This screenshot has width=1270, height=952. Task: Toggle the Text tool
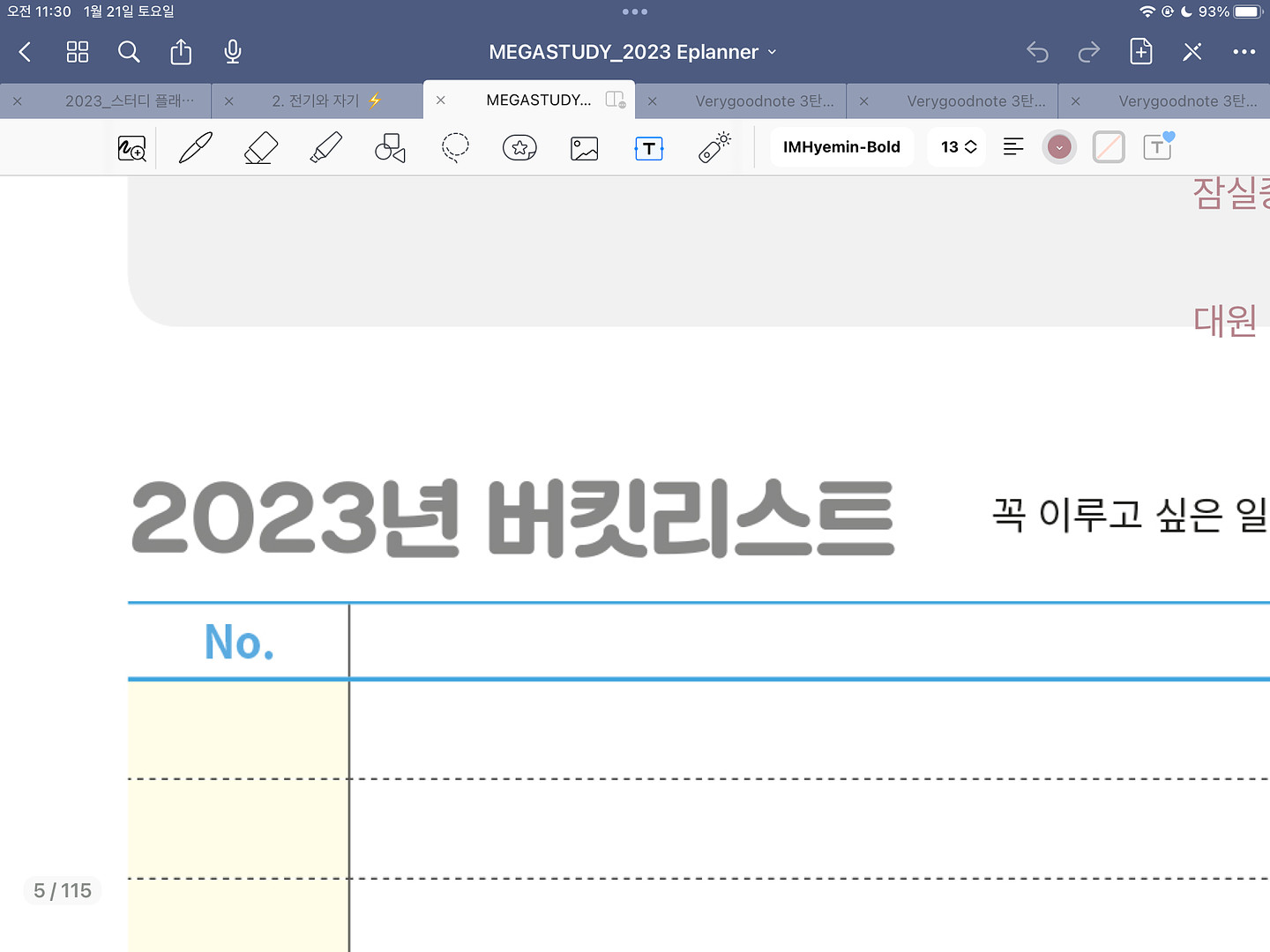coord(649,147)
